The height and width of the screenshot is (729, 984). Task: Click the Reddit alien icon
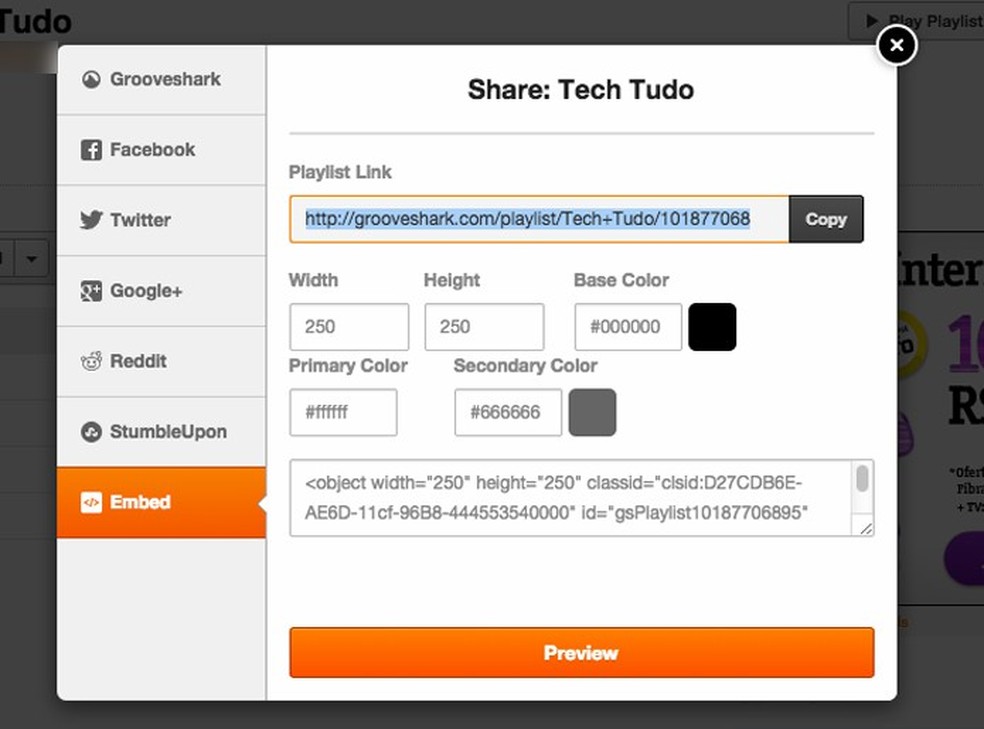click(91, 361)
